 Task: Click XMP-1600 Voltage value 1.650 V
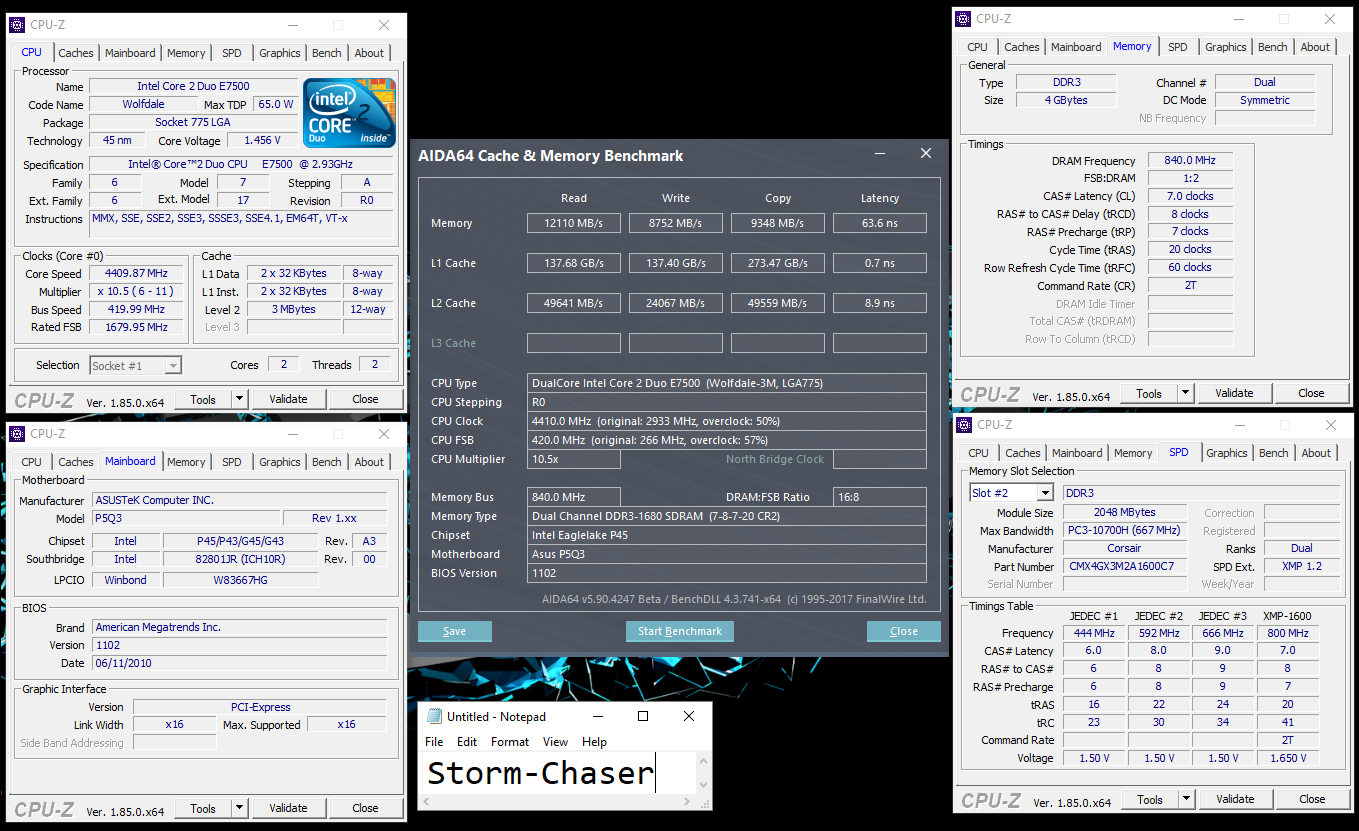(1288, 758)
